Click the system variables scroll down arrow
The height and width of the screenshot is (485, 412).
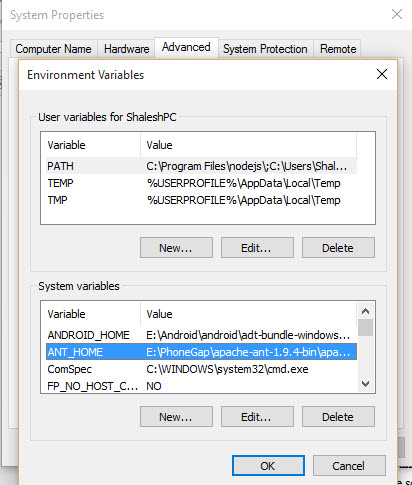coord(366,384)
